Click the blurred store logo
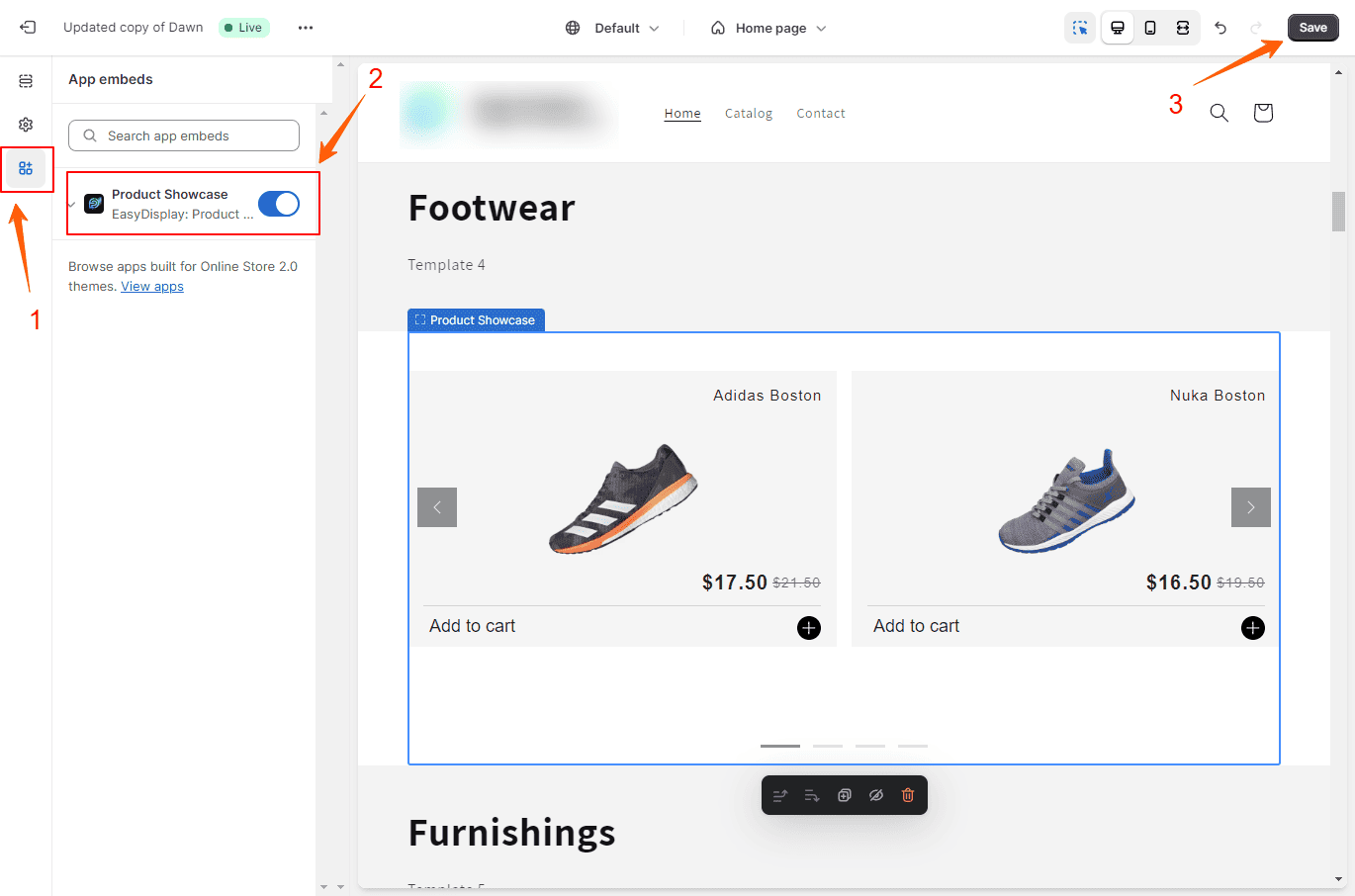1355x896 pixels. pyautogui.click(x=508, y=113)
